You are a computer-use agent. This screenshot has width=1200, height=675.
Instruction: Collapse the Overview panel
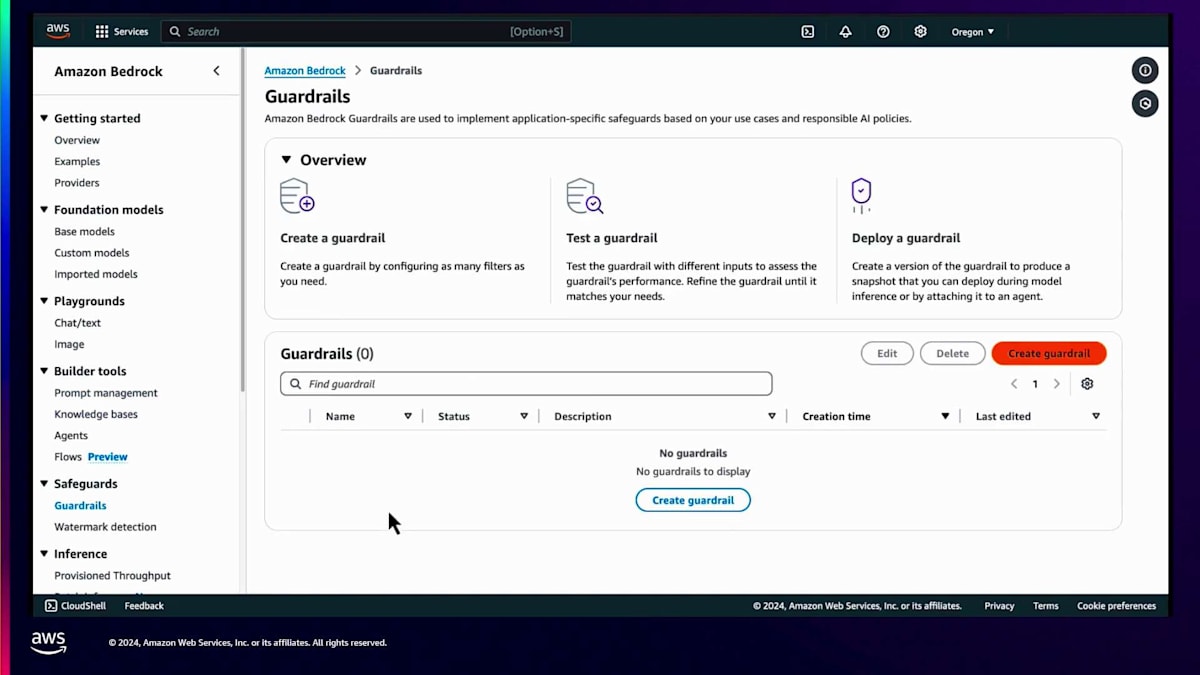point(286,160)
